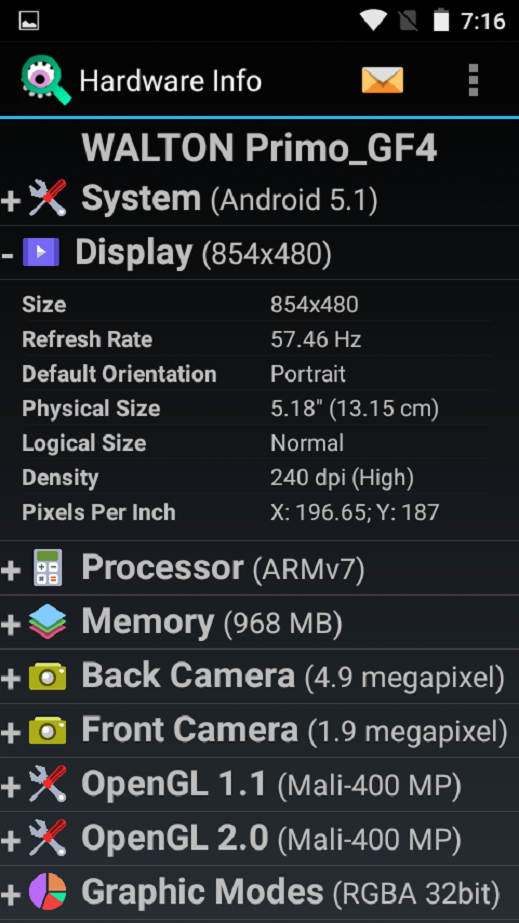The height and width of the screenshot is (923, 519).
Task: Click the Memory stacked-layers icon
Action: (48, 622)
